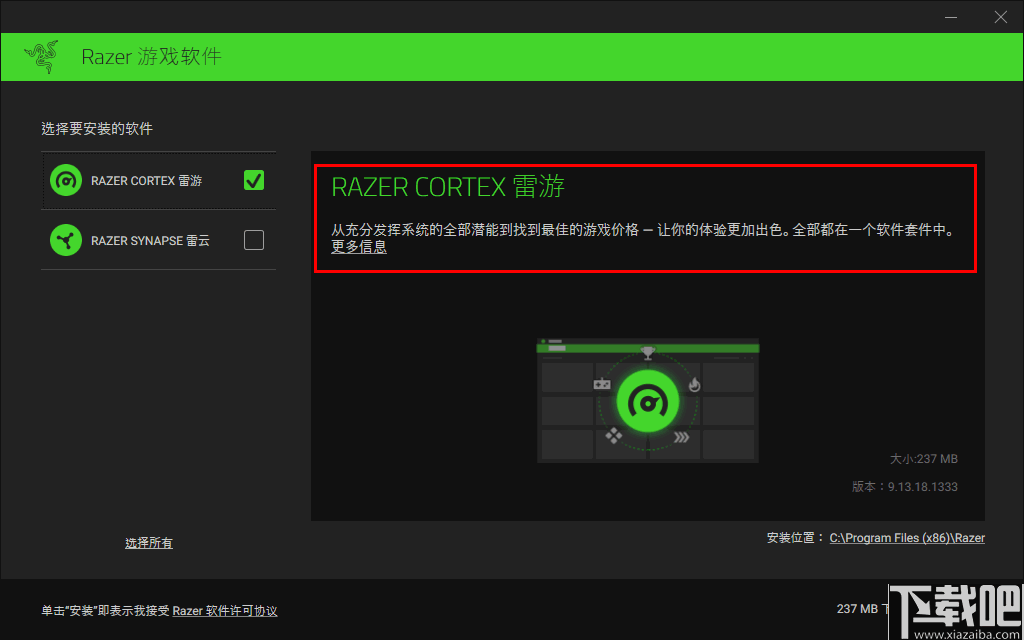Image resolution: width=1024 pixels, height=640 pixels.
Task: Click the trophy icon in the Cortex preview
Action: pos(648,353)
